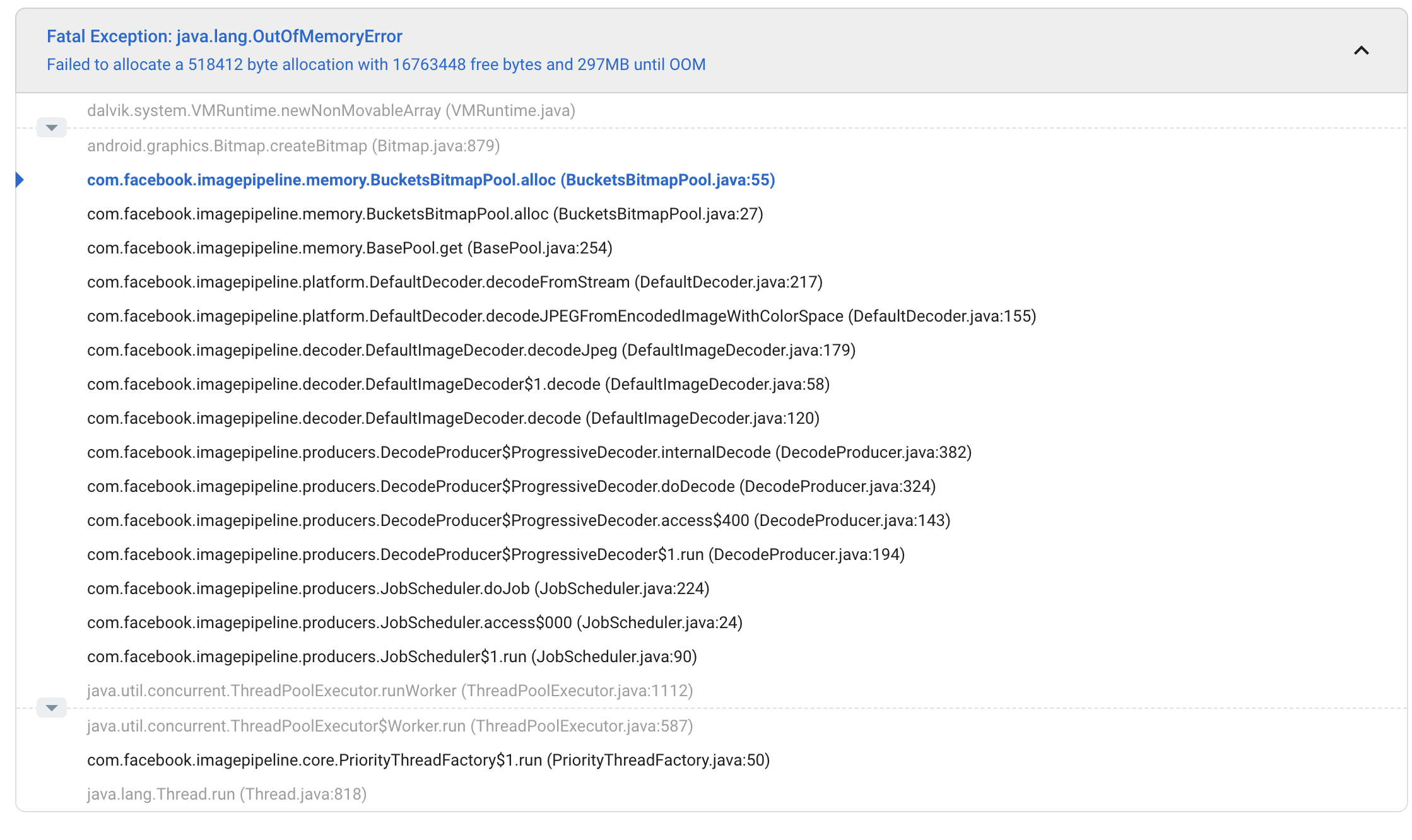Open the java.lang.OutOfMemoryError exception title
The height and width of the screenshot is (840, 1412).
point(224,36)
